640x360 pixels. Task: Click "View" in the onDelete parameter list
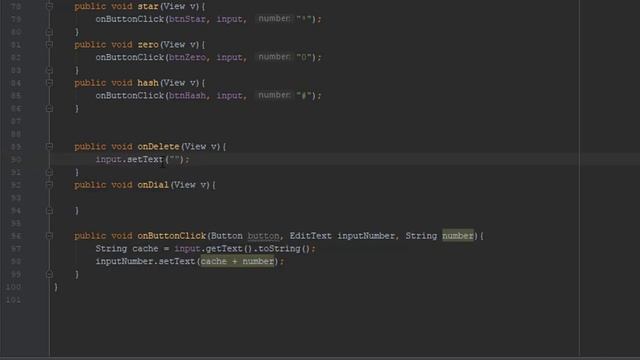(x=196, y=146)
